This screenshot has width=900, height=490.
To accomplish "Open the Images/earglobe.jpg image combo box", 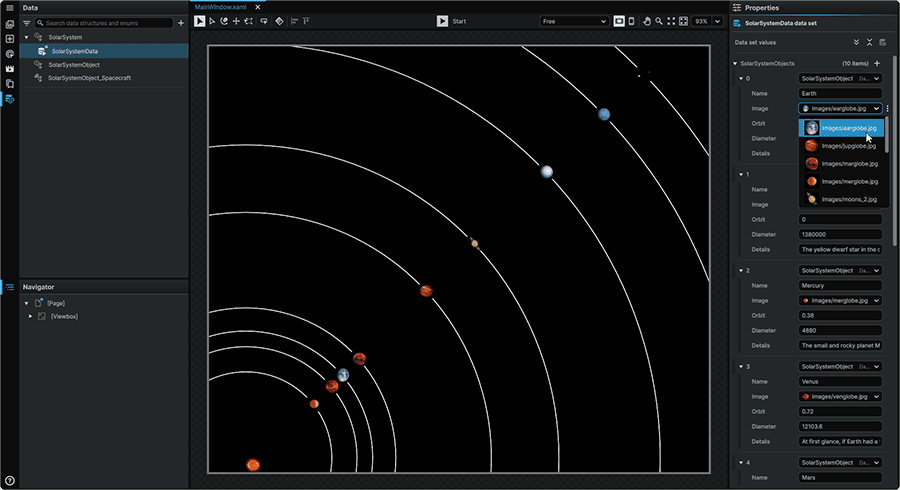I will [840, 108].
